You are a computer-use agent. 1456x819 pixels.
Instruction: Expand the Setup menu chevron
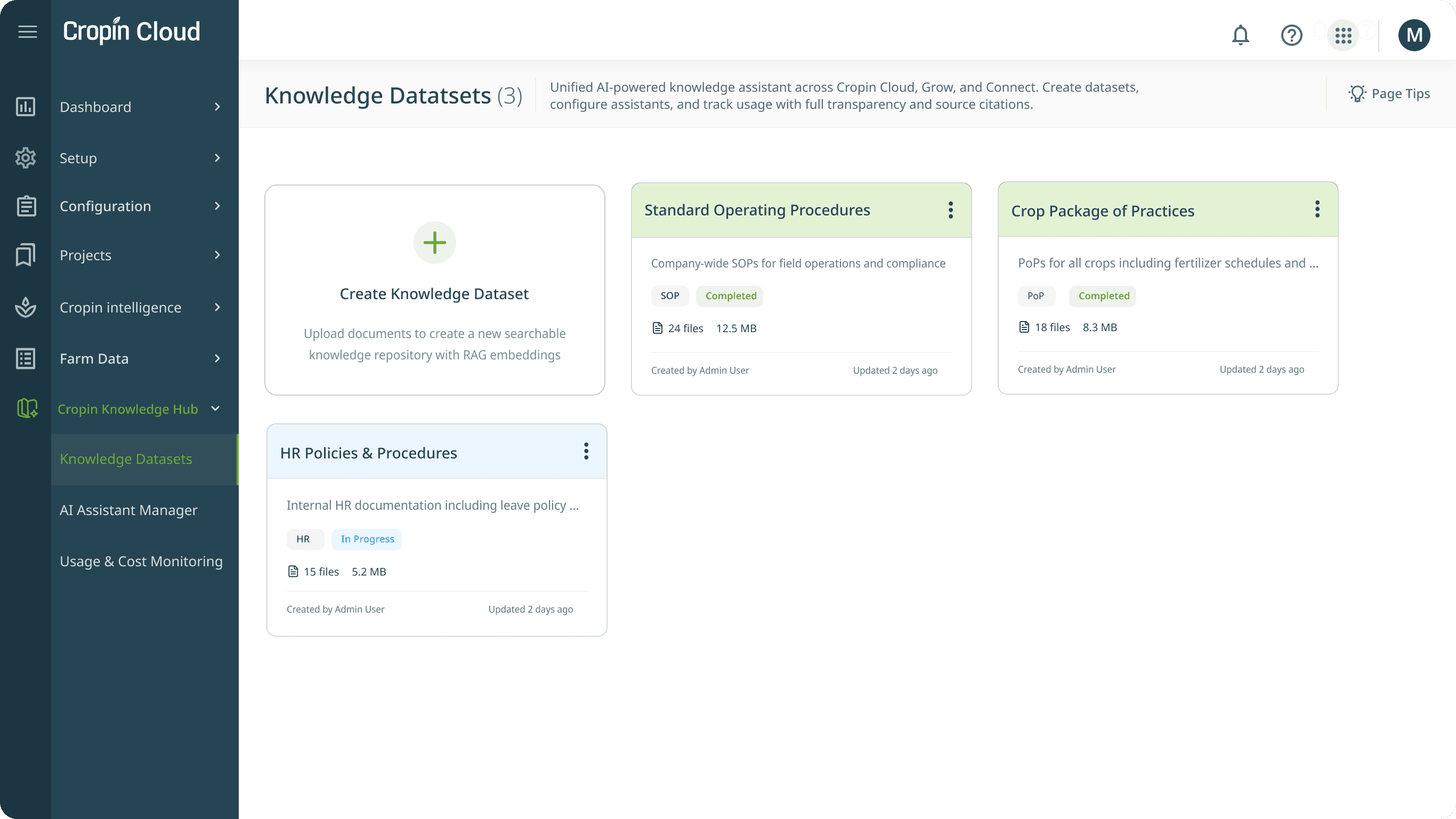tap(217, 158)
